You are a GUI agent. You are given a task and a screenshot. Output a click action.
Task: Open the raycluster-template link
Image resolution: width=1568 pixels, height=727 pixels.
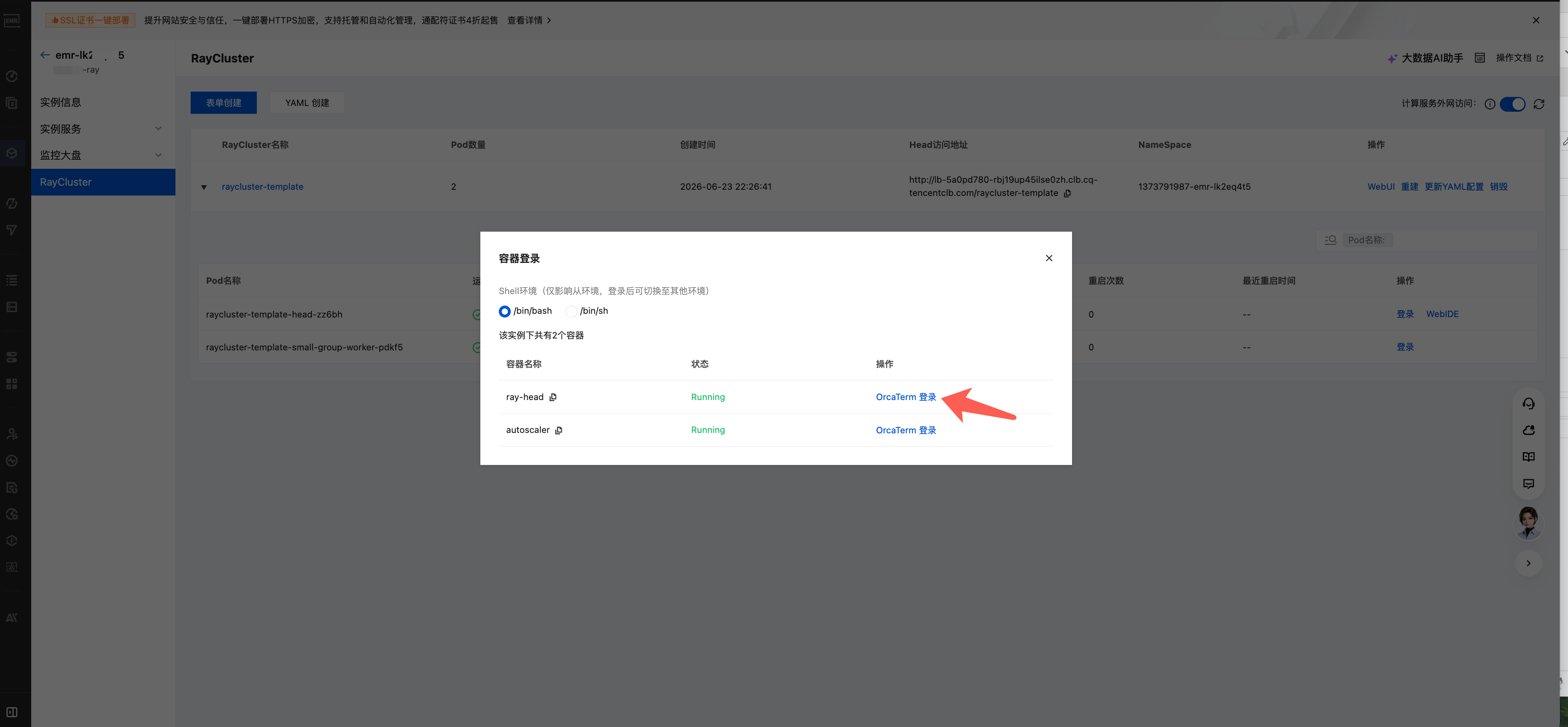click(x=262, y=187)
